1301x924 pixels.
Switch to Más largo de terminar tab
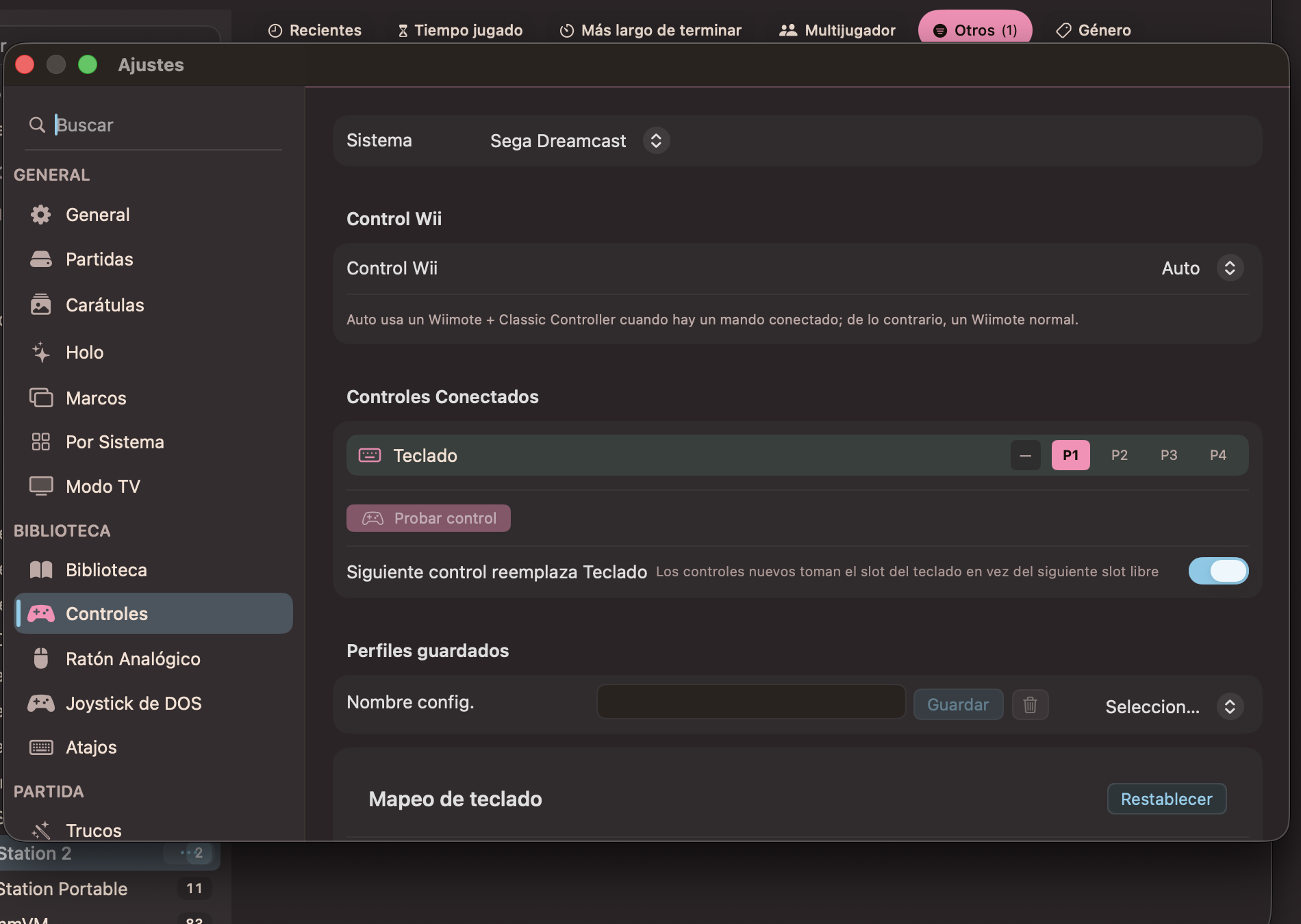coord(650,30)
